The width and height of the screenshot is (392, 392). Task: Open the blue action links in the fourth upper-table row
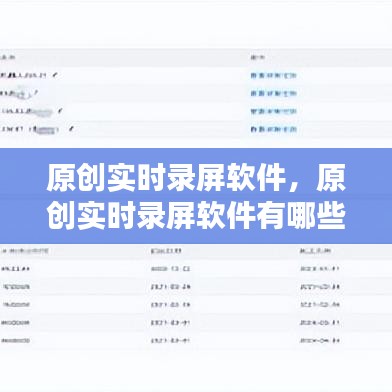pos(273,129)
